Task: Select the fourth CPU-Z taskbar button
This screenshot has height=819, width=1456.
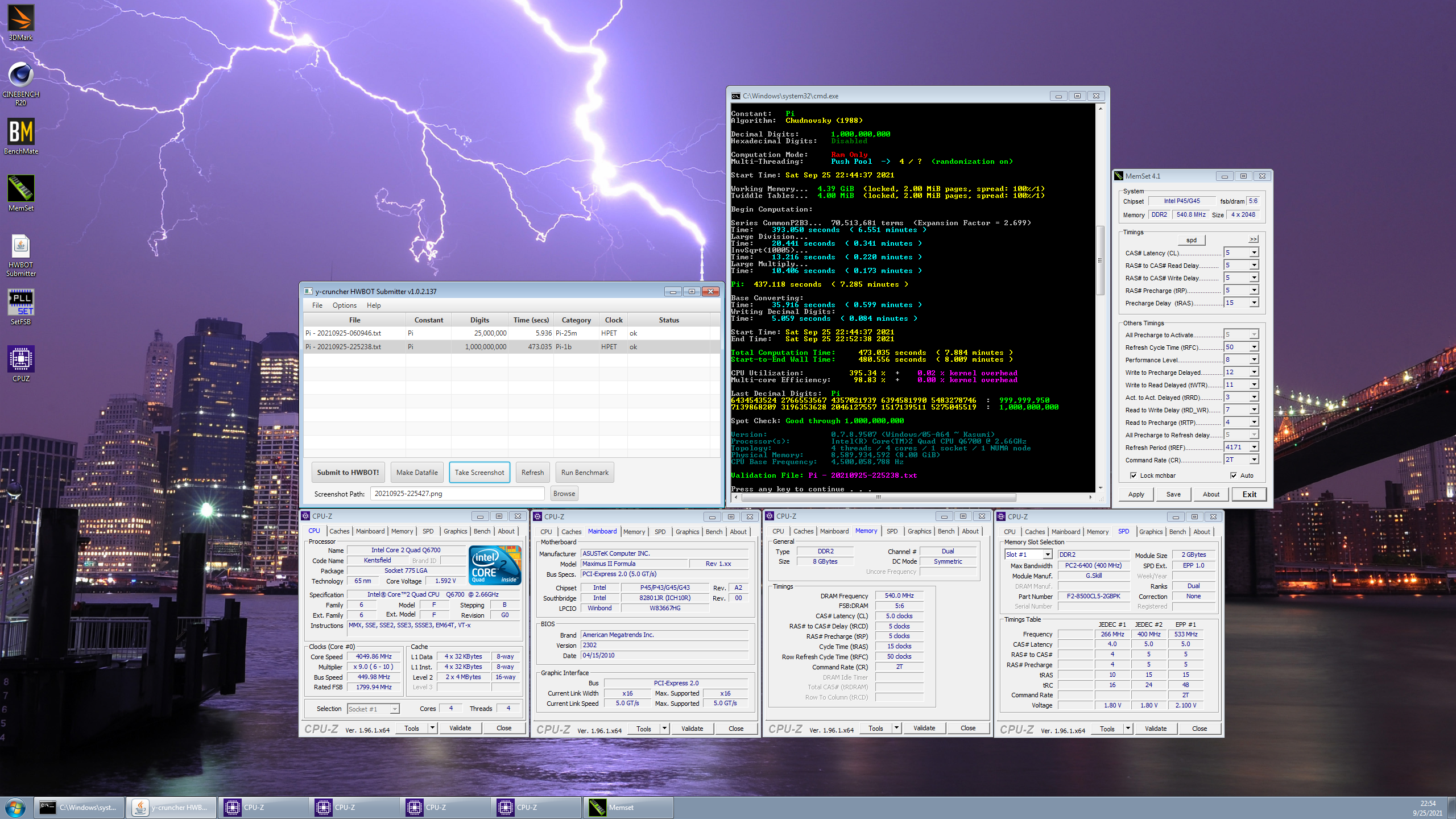Action: click(536, 807)
